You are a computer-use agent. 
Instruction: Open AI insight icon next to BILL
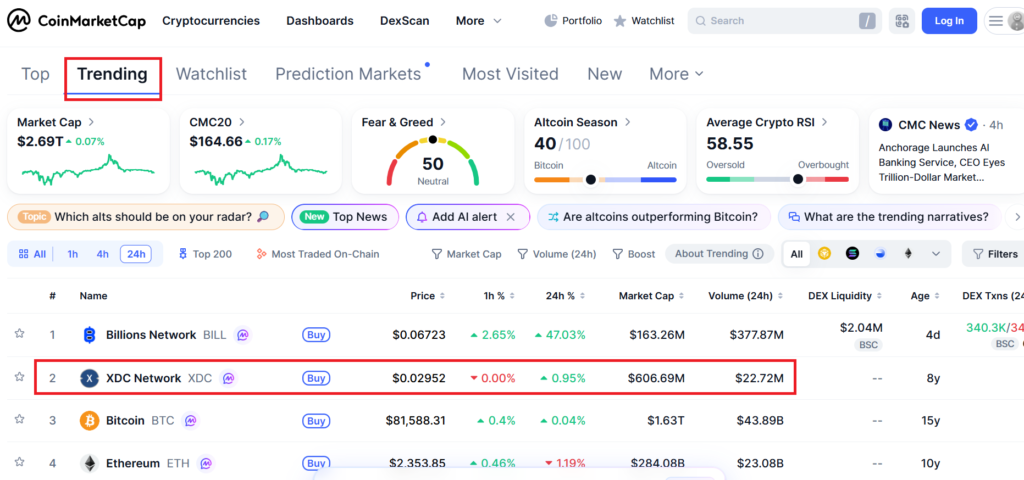point(242,335)
